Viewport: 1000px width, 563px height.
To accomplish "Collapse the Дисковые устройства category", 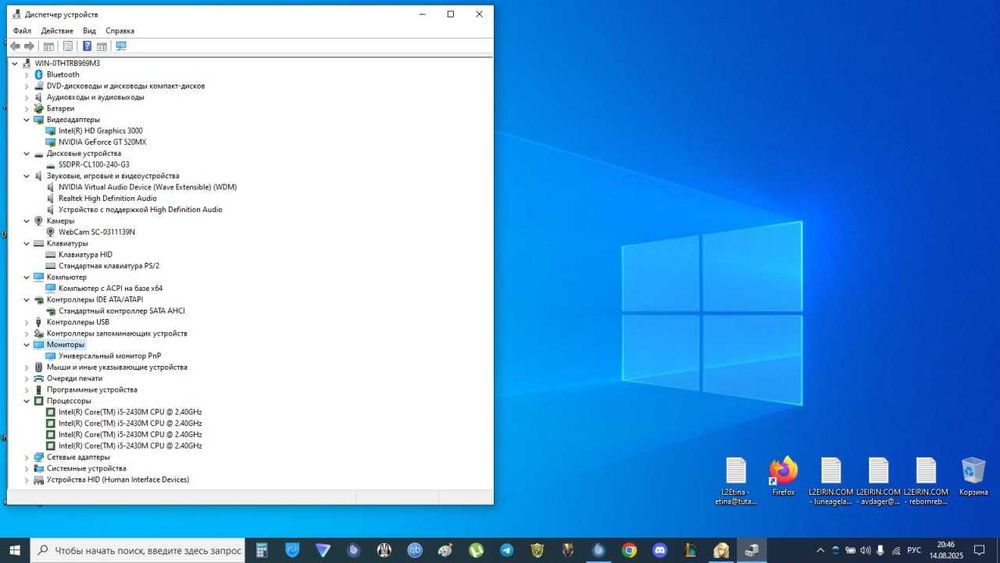I will point(27,154).
